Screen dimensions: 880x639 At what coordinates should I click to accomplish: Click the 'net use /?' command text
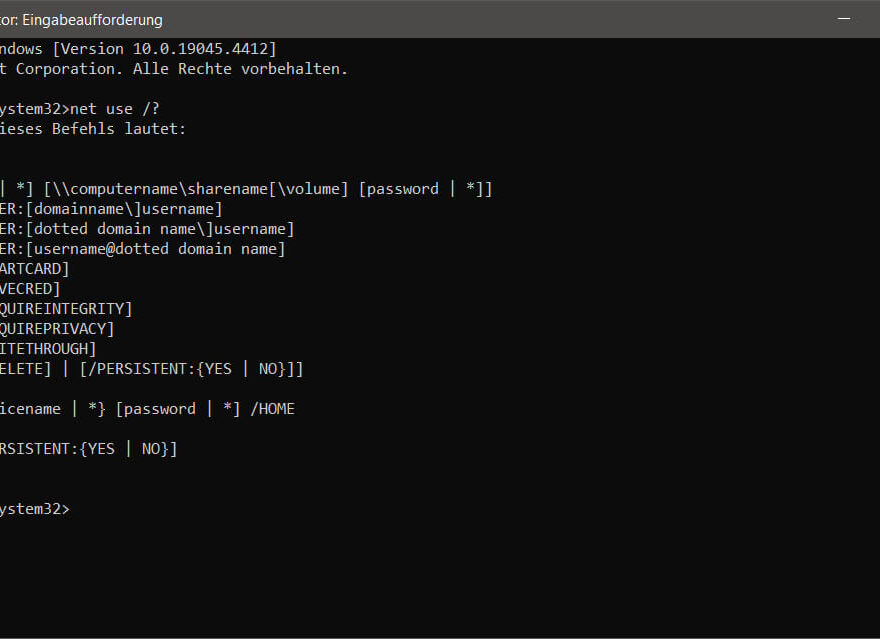tap(114, 109)
